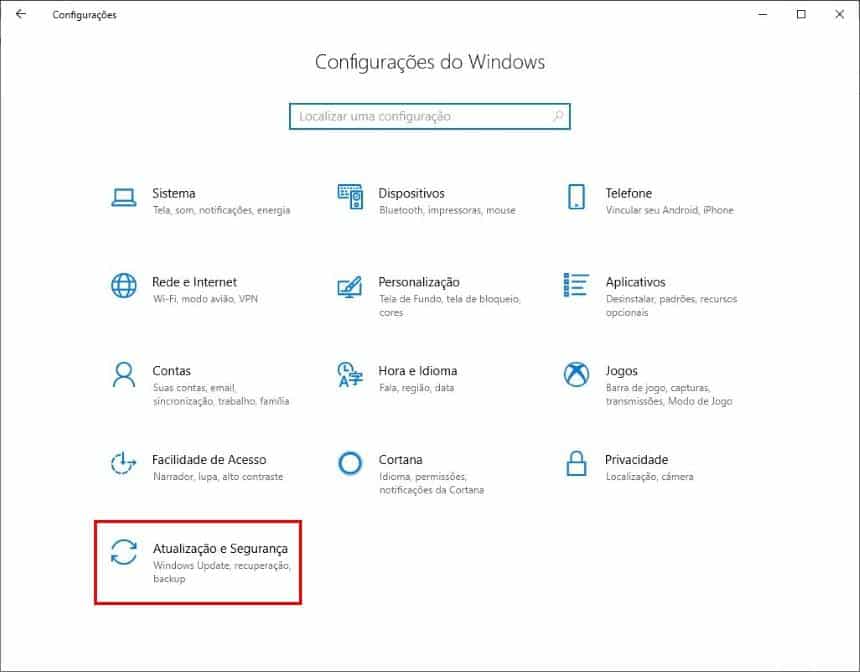
Task: Click the 'Configurações' window title text
Action: point(84,15)
